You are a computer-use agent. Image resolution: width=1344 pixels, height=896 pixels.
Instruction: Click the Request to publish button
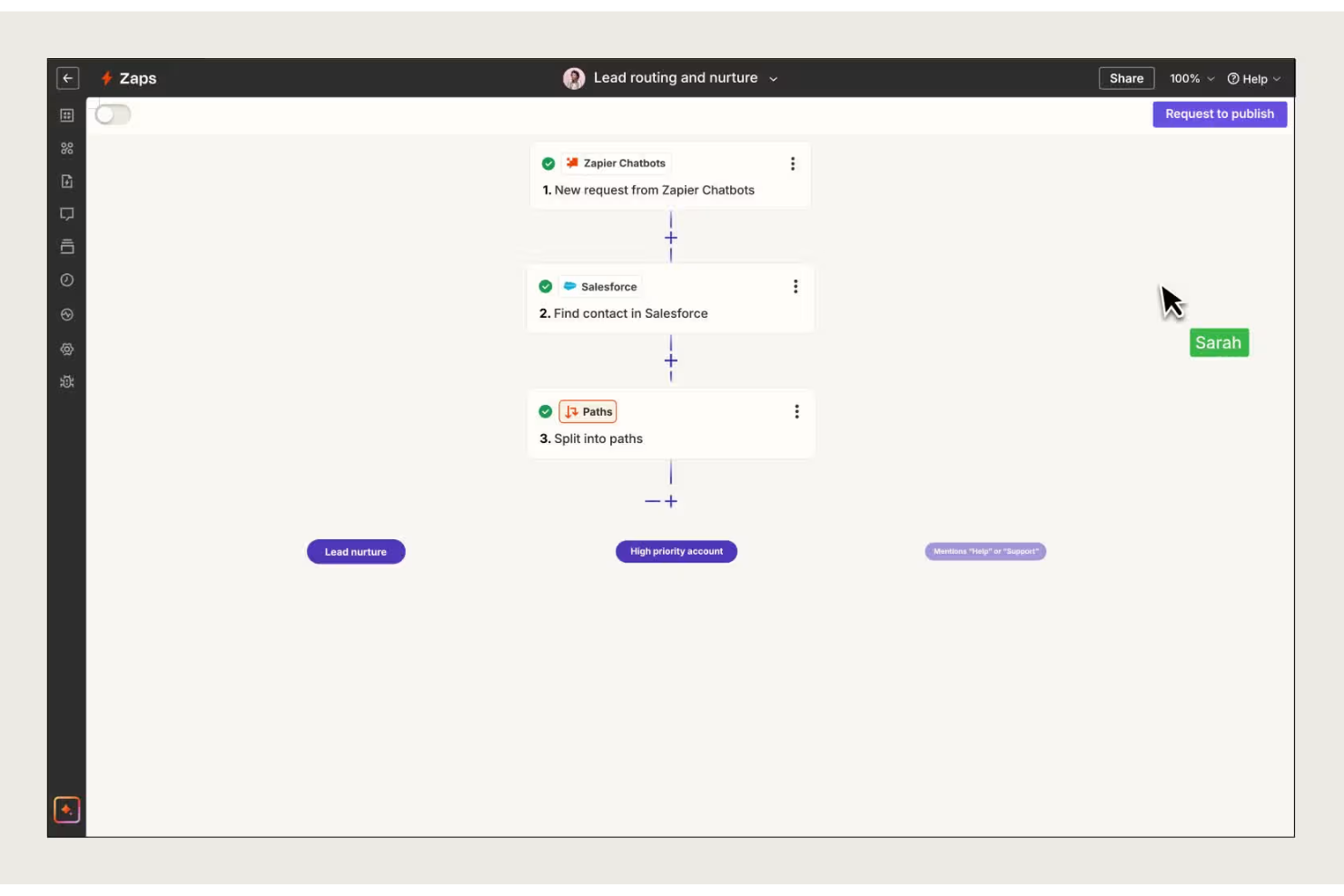click(x=1220, y=113)
